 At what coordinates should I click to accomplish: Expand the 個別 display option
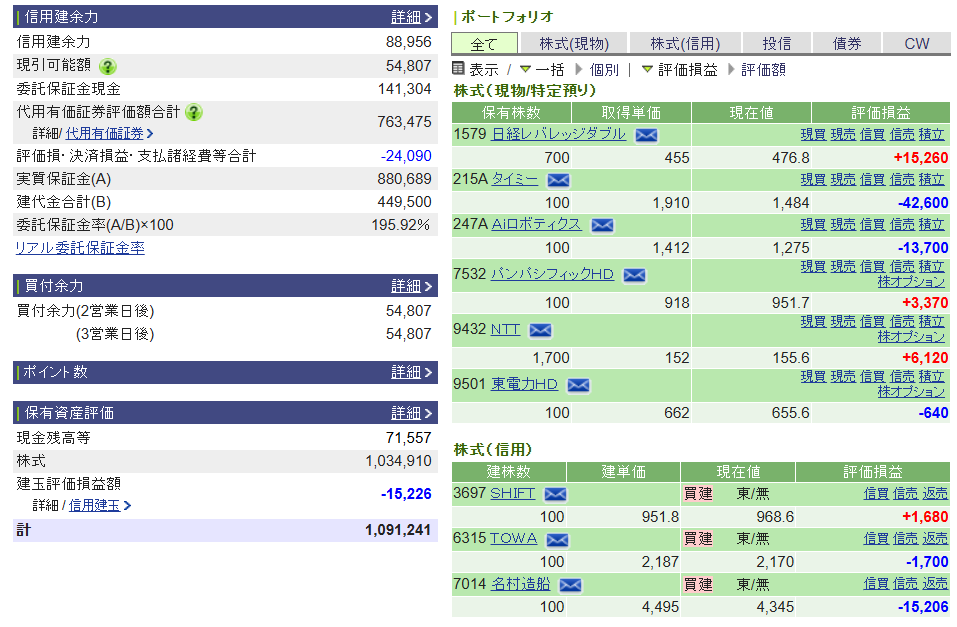596,70
